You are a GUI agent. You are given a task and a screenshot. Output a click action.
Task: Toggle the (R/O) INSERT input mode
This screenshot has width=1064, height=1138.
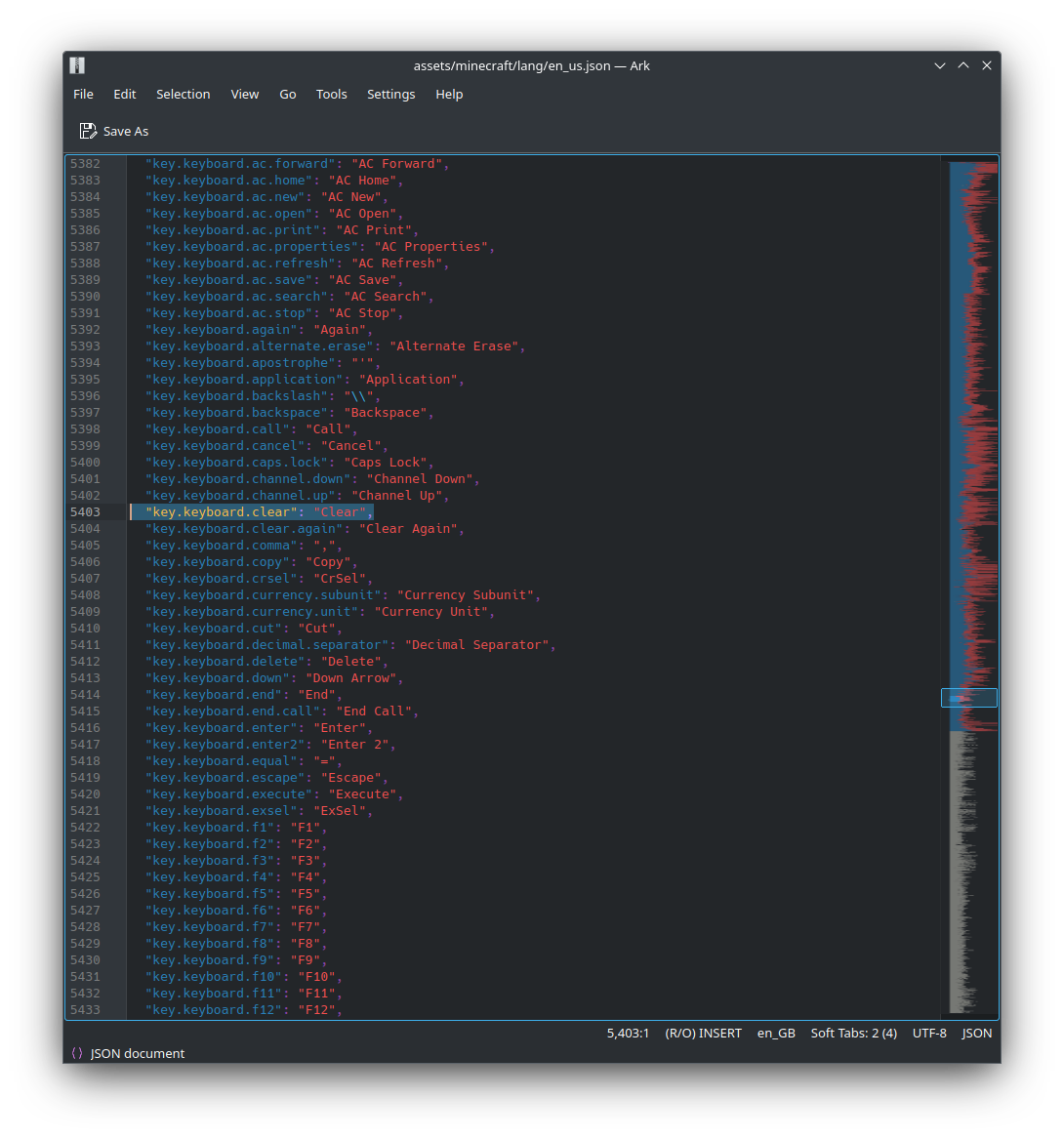(x=703, y=1033)
